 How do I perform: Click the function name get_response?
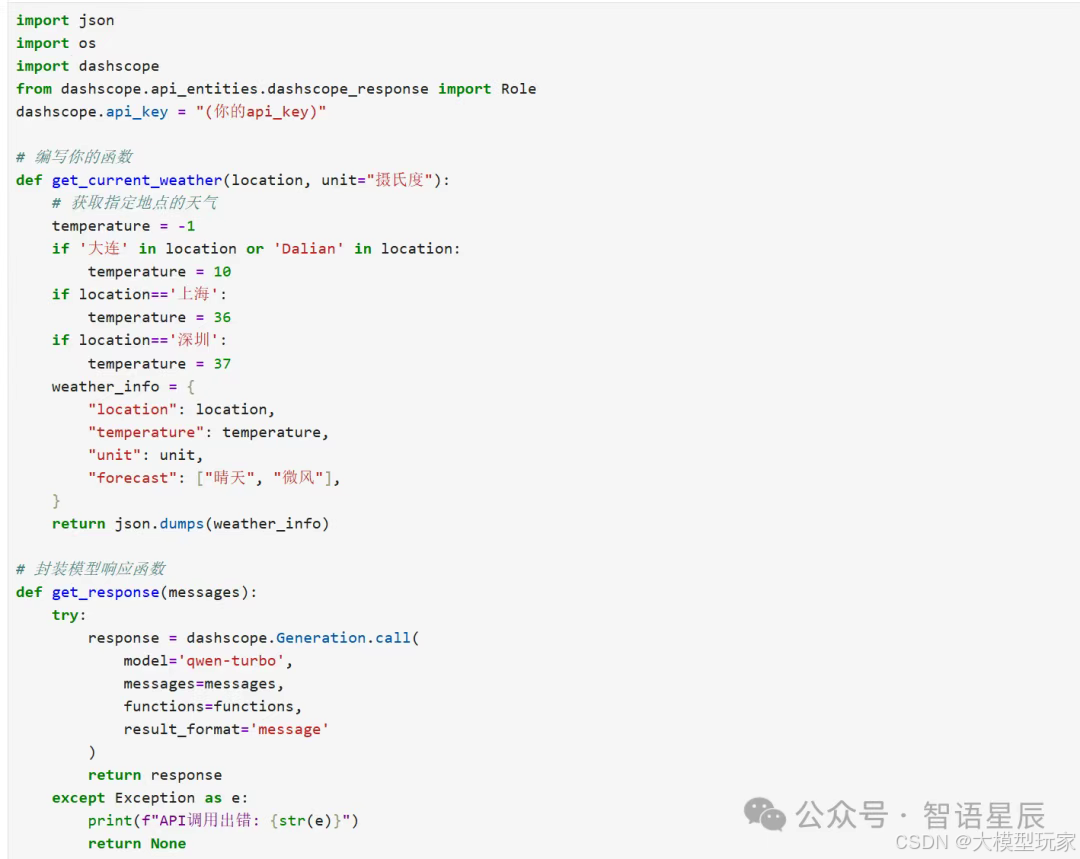click(105, 592)
